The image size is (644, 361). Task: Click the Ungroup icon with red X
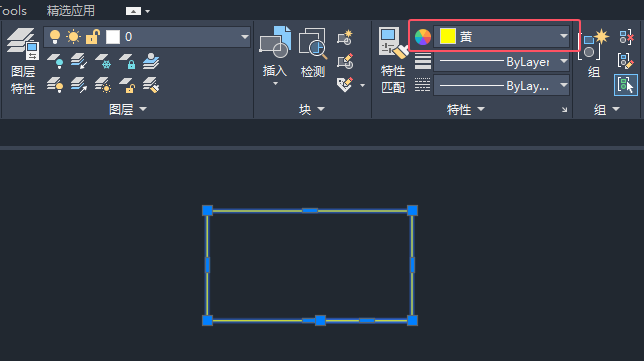[626, 37]
